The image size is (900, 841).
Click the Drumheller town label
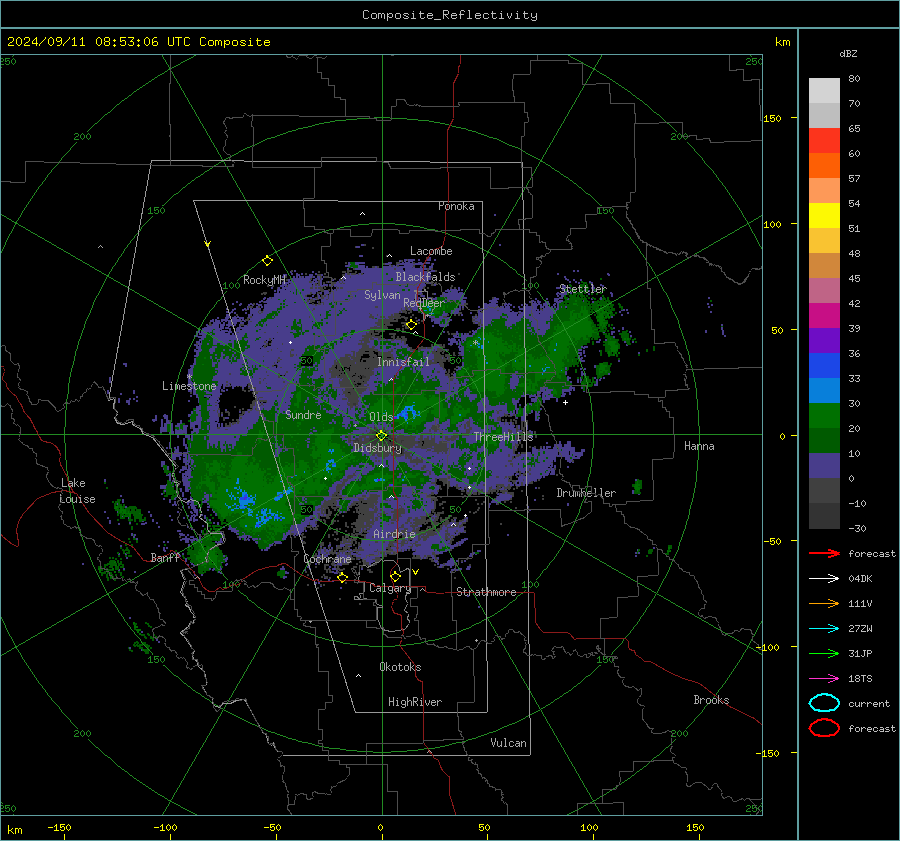coord(586,493)
